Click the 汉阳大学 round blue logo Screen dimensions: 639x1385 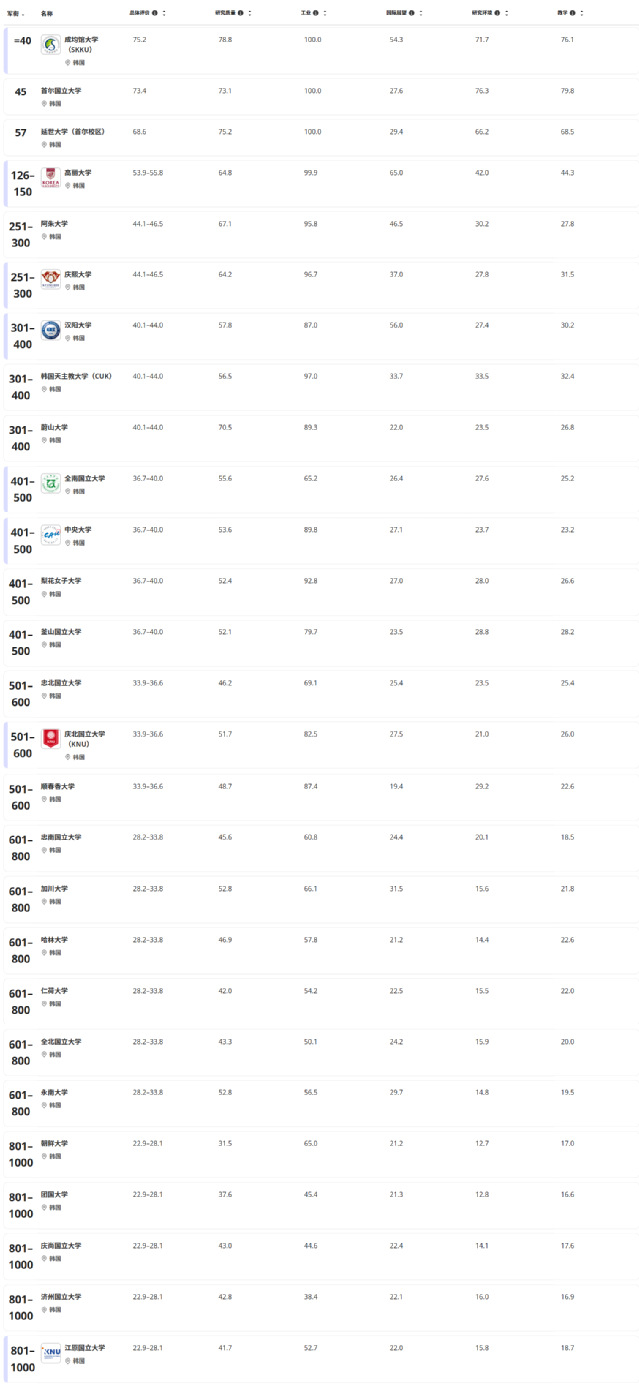[x=51, y=330]
